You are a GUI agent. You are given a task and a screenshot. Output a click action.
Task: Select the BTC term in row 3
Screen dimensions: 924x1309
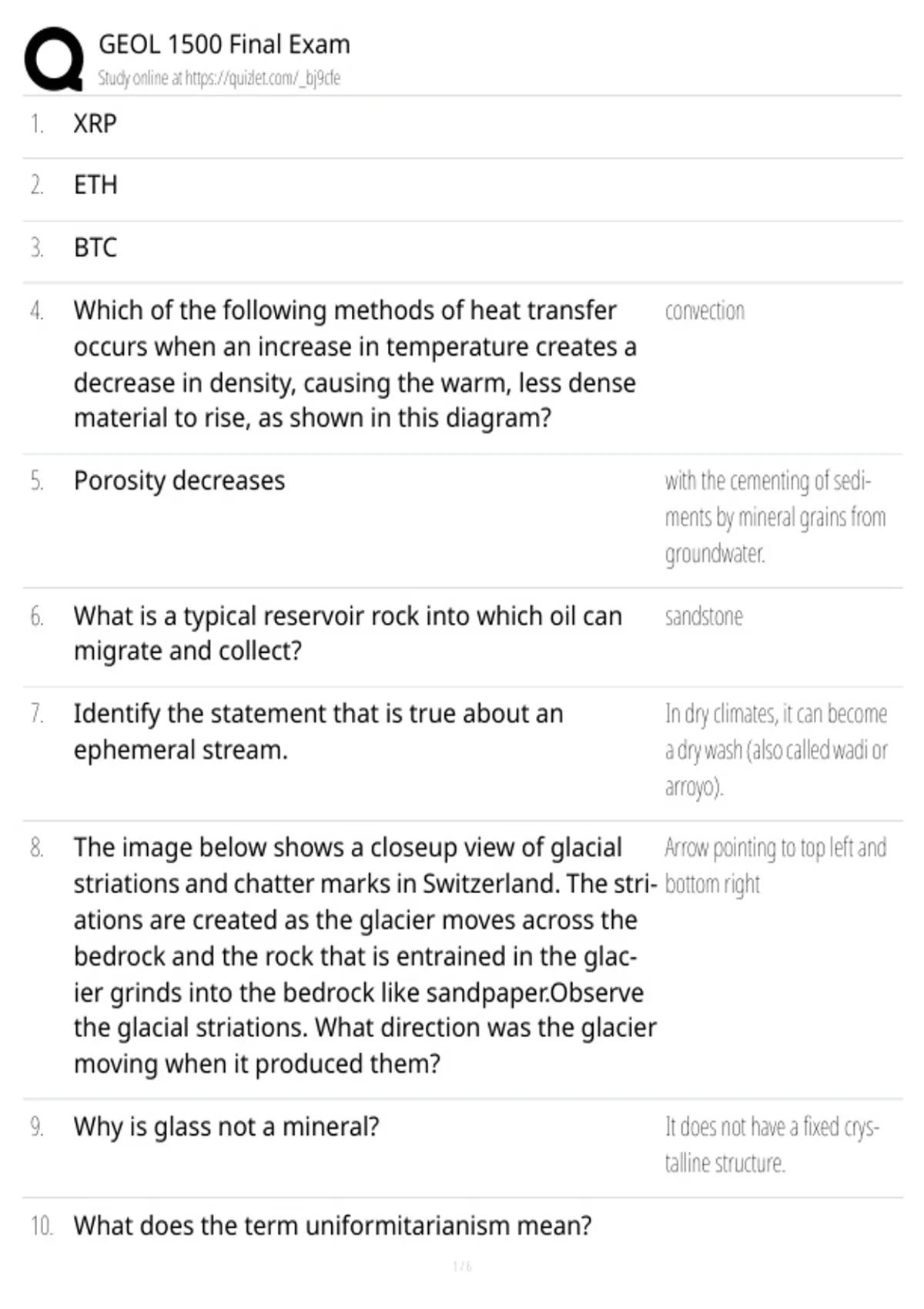(x=95, y=247)
